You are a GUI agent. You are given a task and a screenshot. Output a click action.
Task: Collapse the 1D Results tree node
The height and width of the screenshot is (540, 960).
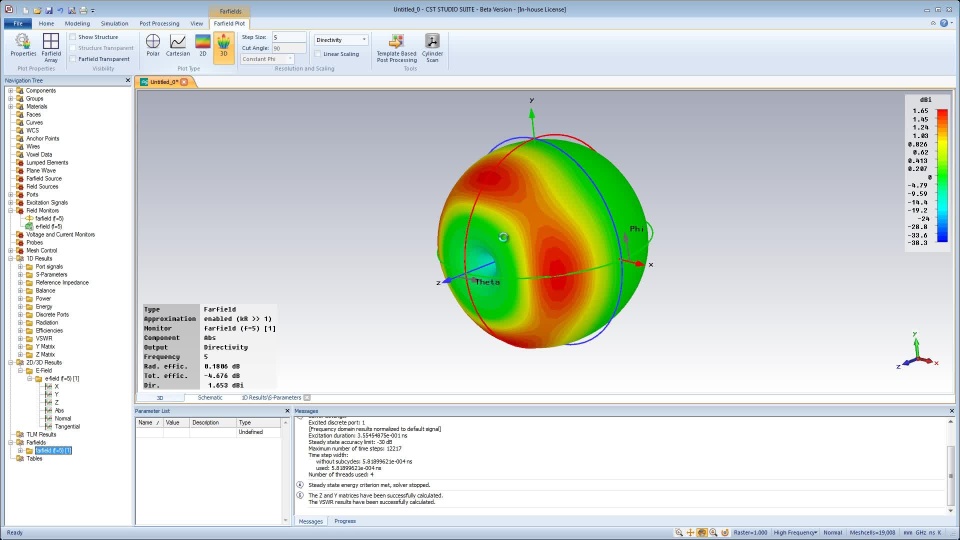pos(10,258)
